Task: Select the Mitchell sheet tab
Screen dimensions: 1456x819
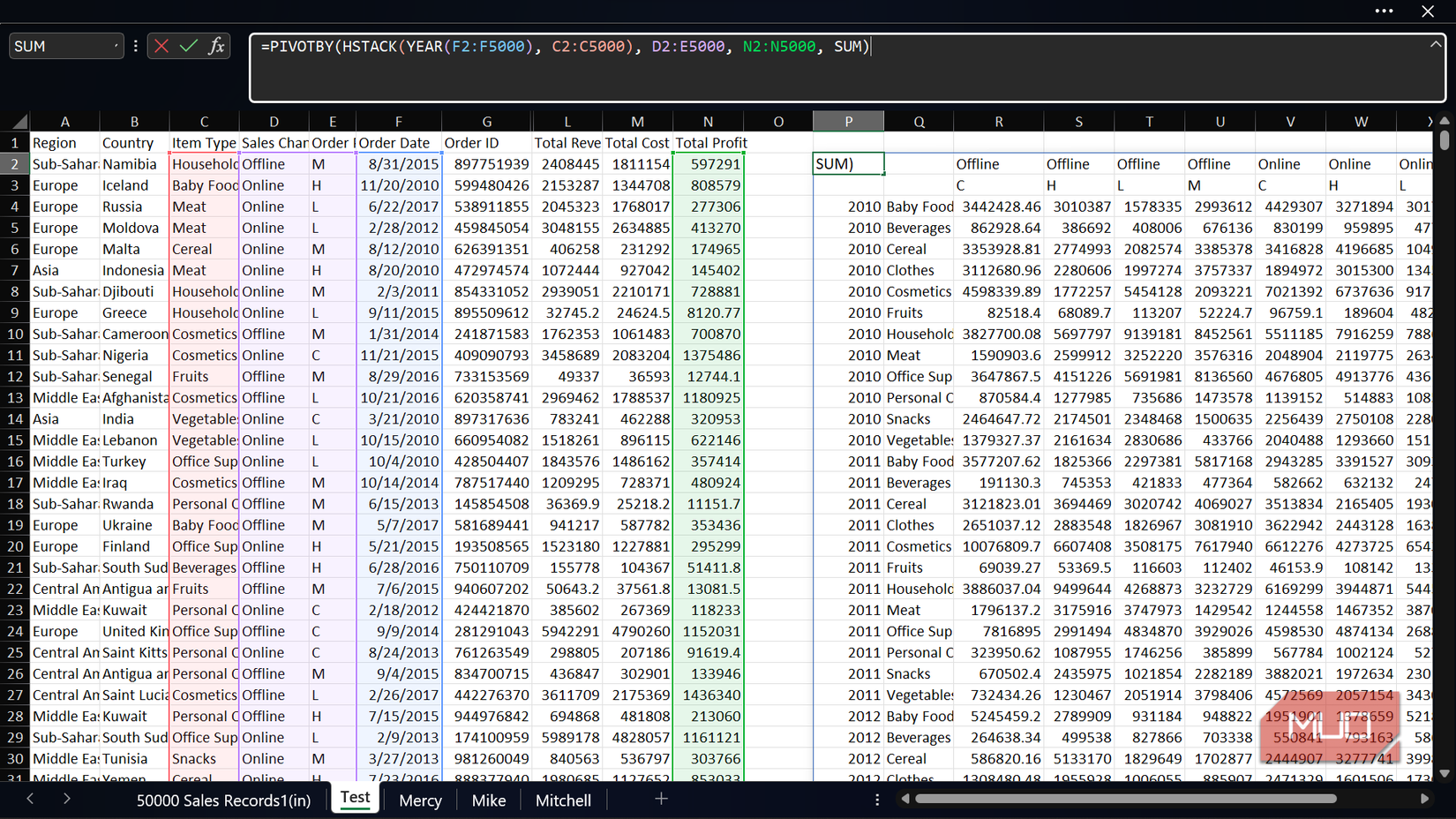Action: [563, 800]
